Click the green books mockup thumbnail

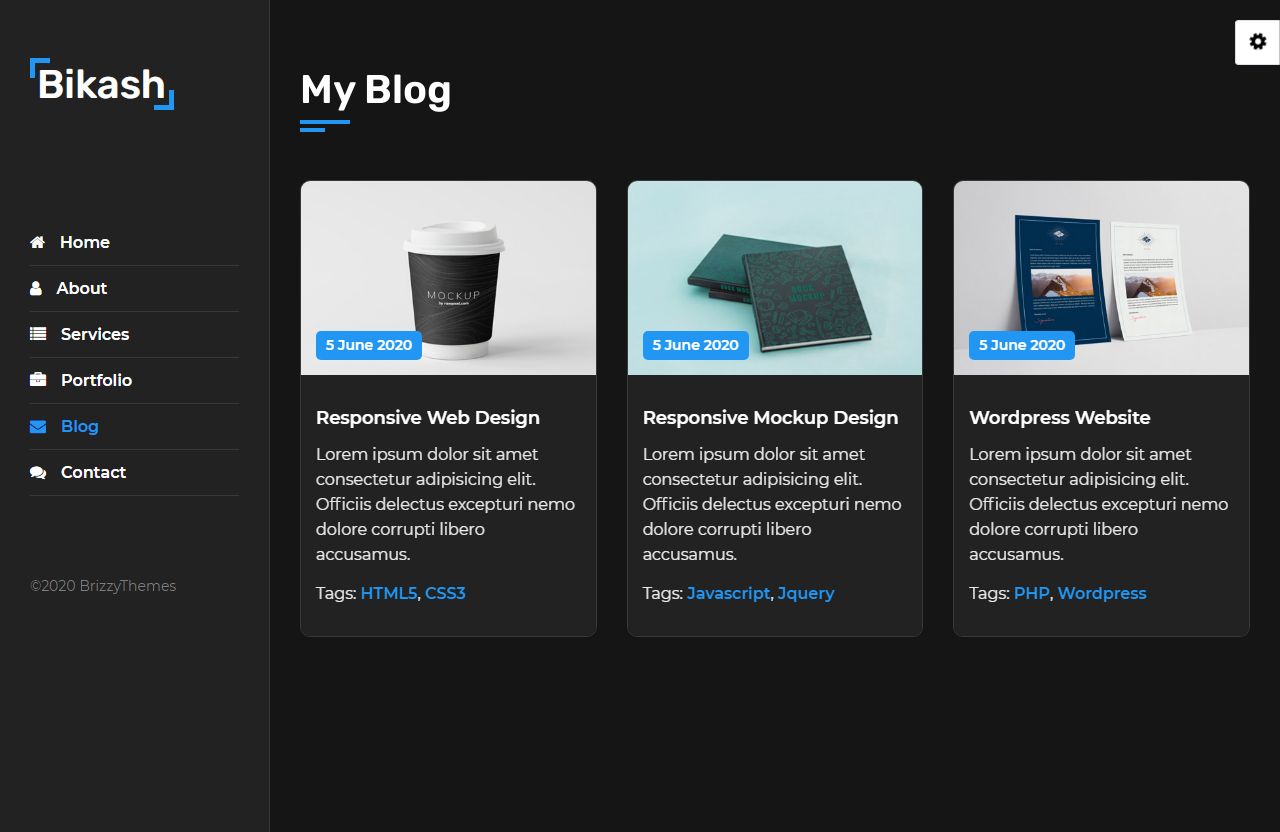pos(775,278)
